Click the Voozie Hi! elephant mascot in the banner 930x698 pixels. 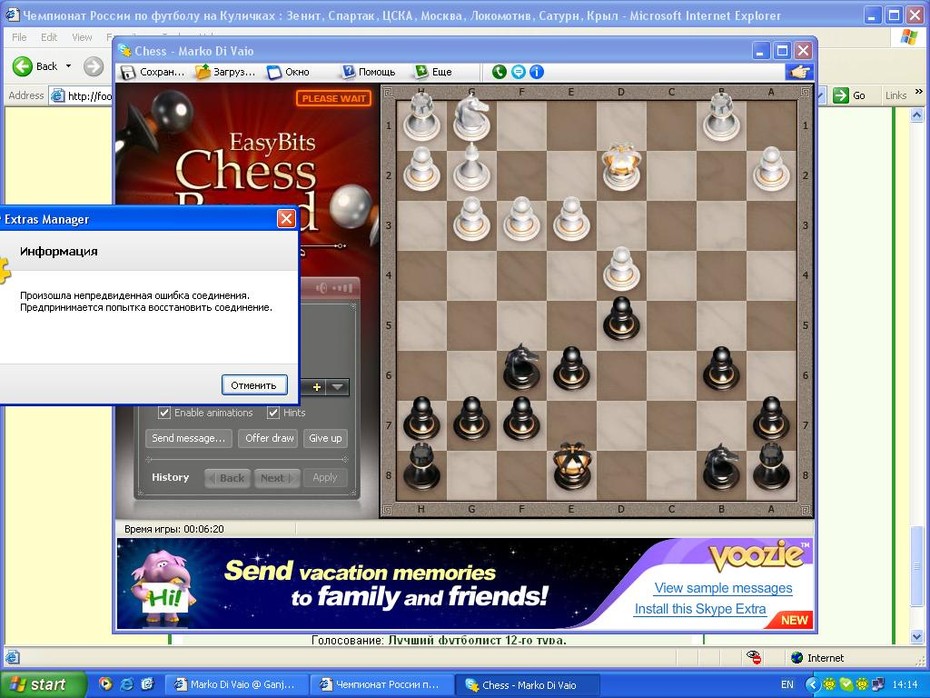(161, 586)
